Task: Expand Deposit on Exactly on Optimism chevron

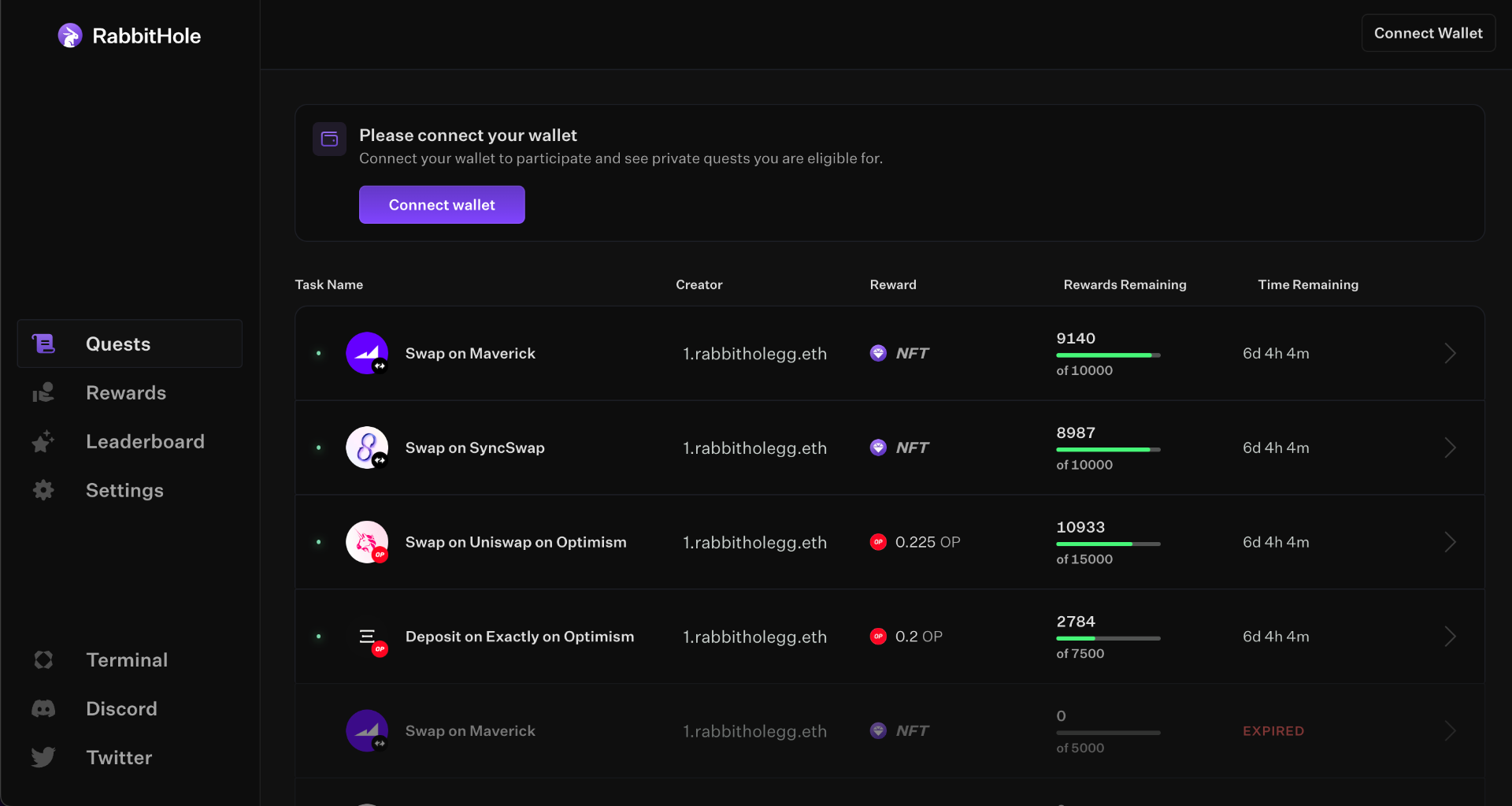Action: [x=1450, y=637]
